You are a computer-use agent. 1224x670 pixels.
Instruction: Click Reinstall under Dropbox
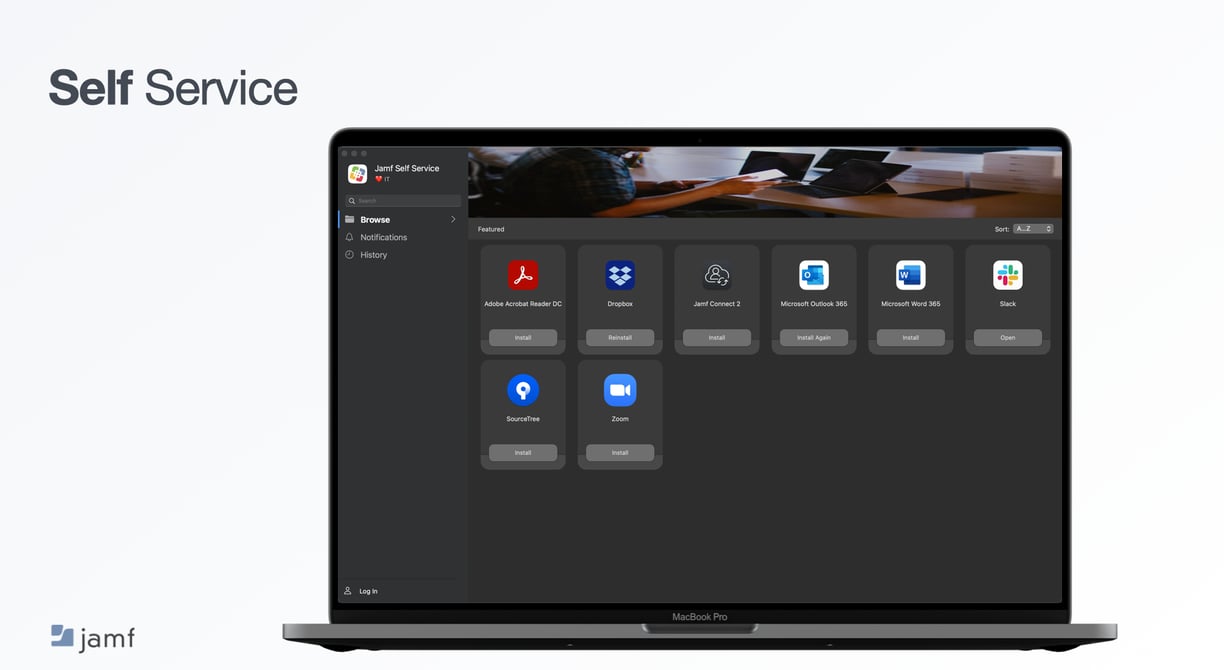click(x=620, y=338)
